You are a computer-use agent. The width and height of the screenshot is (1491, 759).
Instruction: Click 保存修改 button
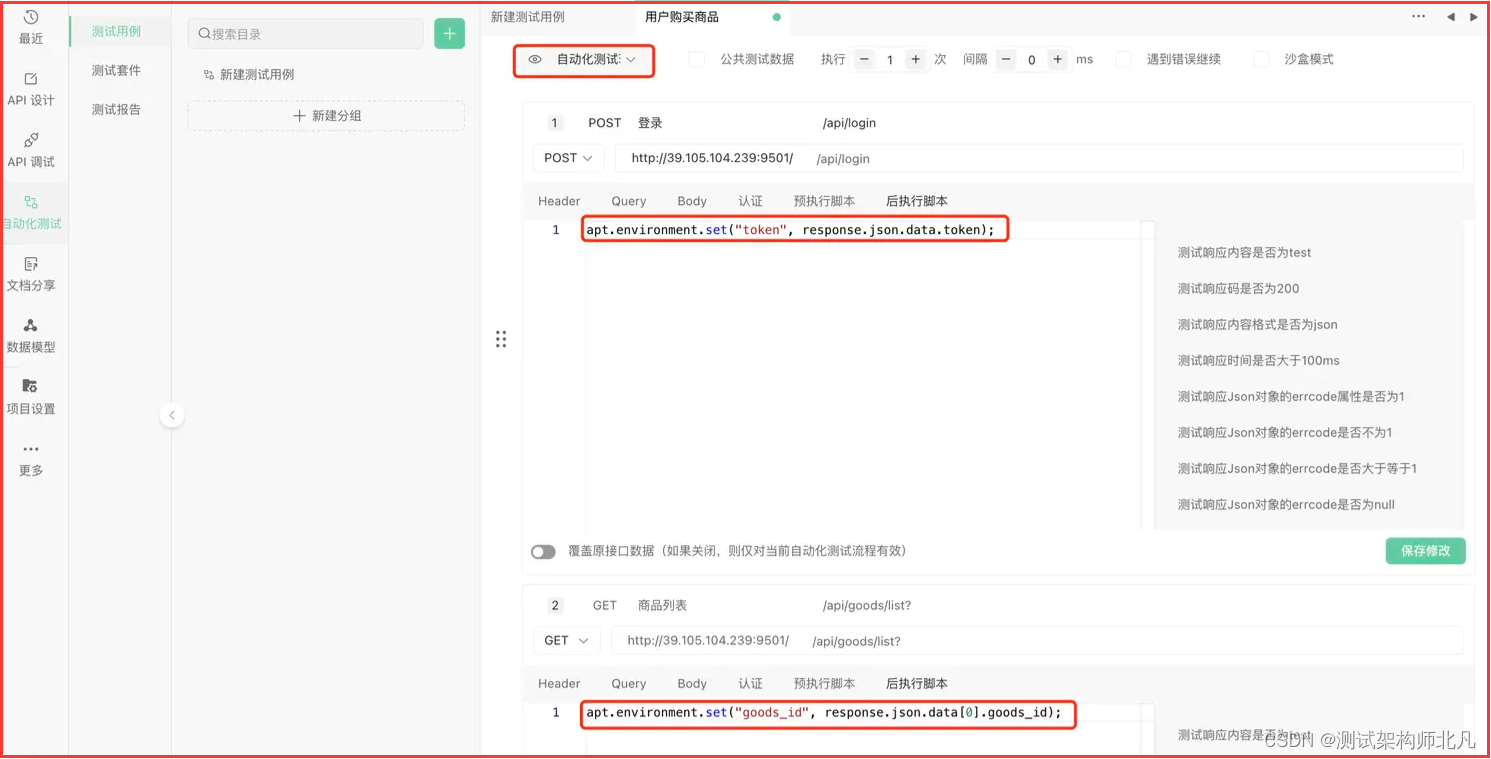[x=1425, y=551]
